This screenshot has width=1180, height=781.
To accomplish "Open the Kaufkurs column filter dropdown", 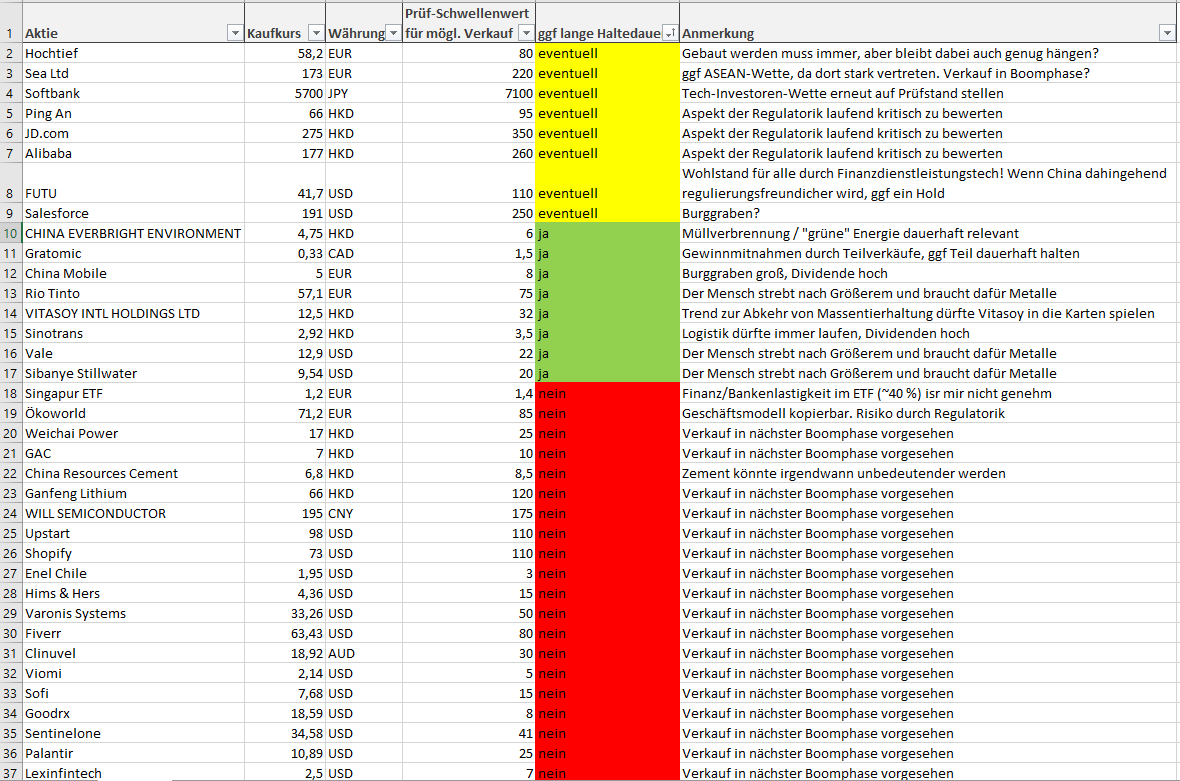I will pos(316,33).
